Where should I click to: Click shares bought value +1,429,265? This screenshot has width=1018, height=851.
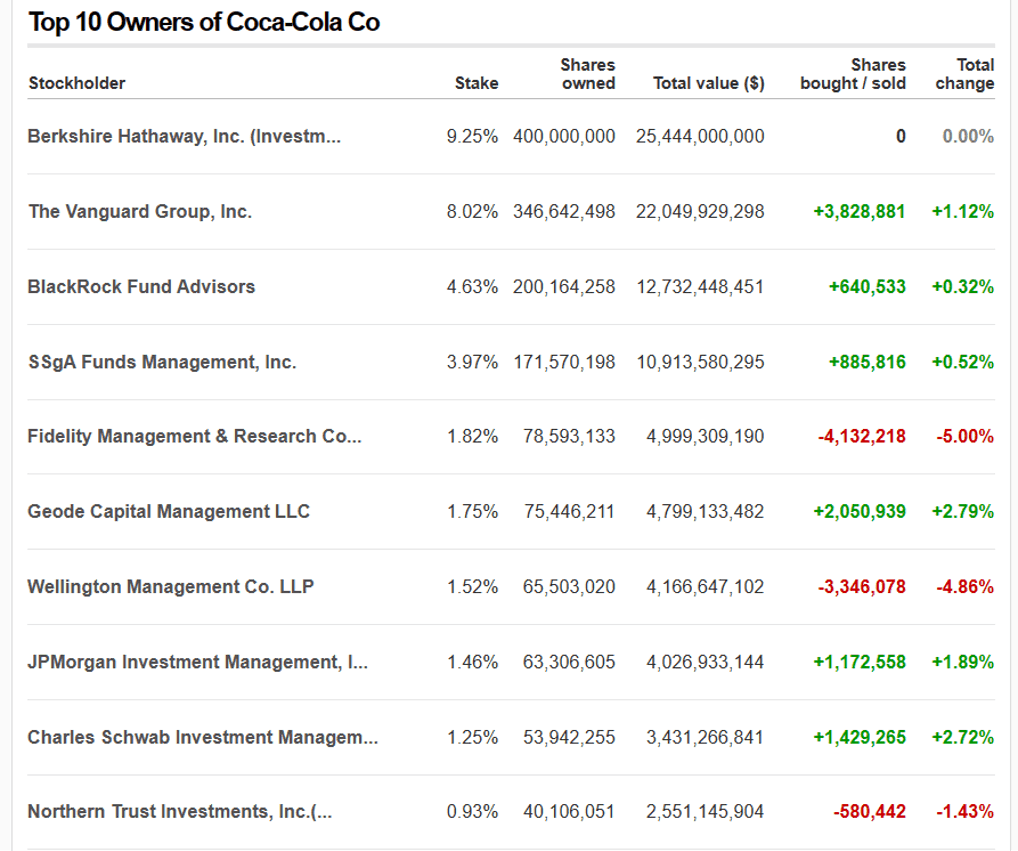pyautogui.click(x=860, y=737)
